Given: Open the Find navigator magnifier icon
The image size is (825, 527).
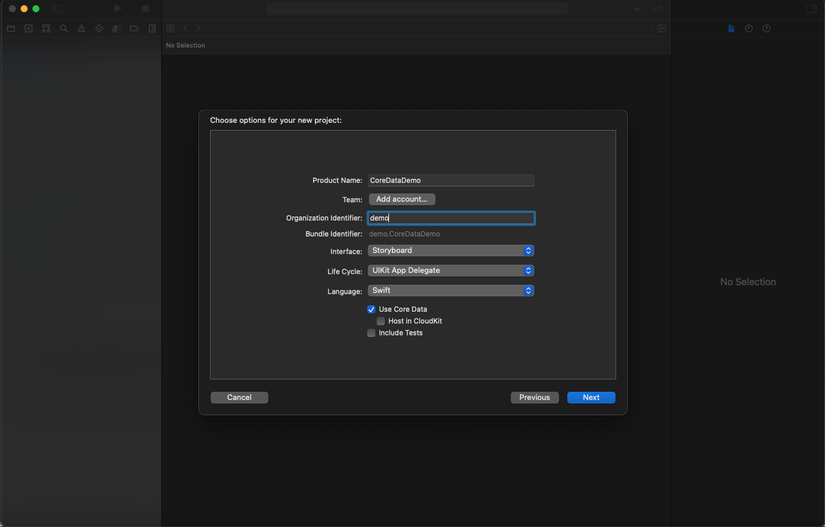Looking at the screenshot, I should pos(64,29).
